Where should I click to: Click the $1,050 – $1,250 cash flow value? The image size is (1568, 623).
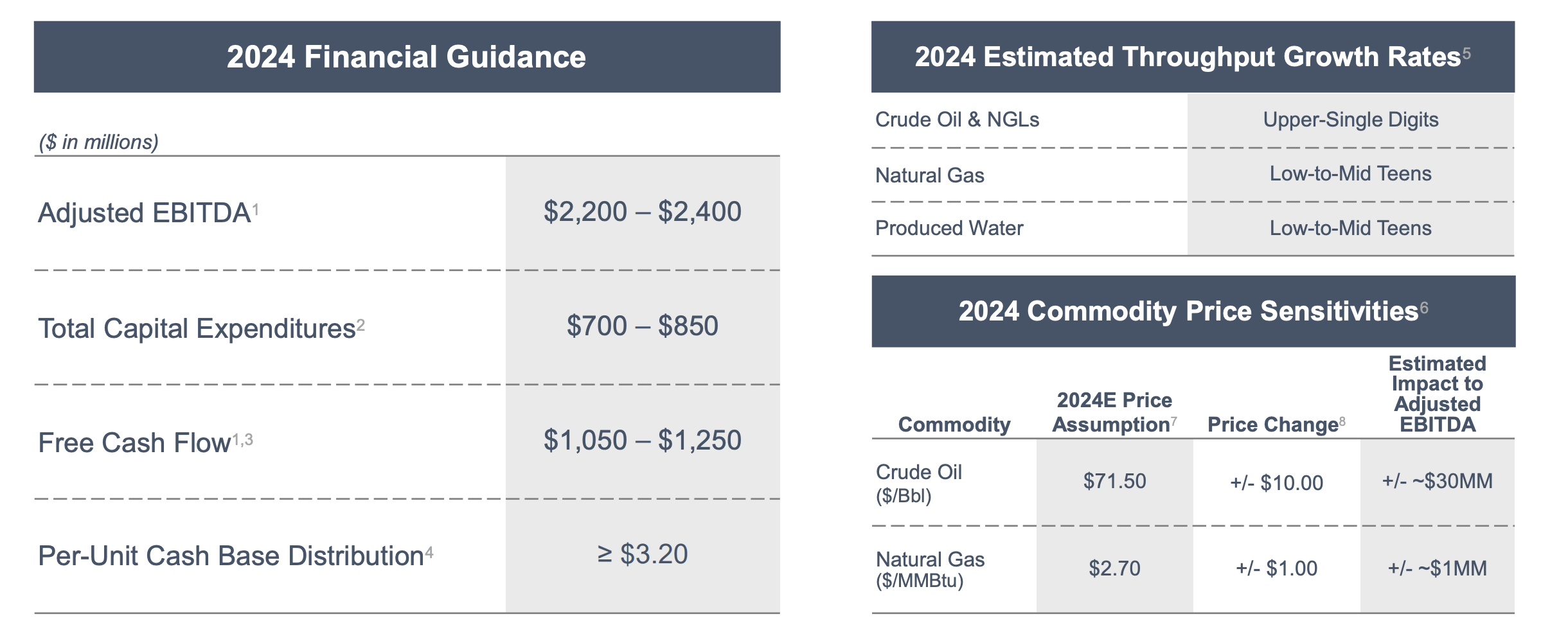click(x=642, y=441)
